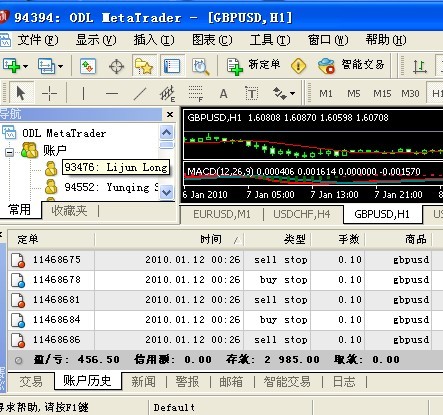Select account 94552: Yunqing
This screenshot has width=443, height=415.
click(112, 187)
